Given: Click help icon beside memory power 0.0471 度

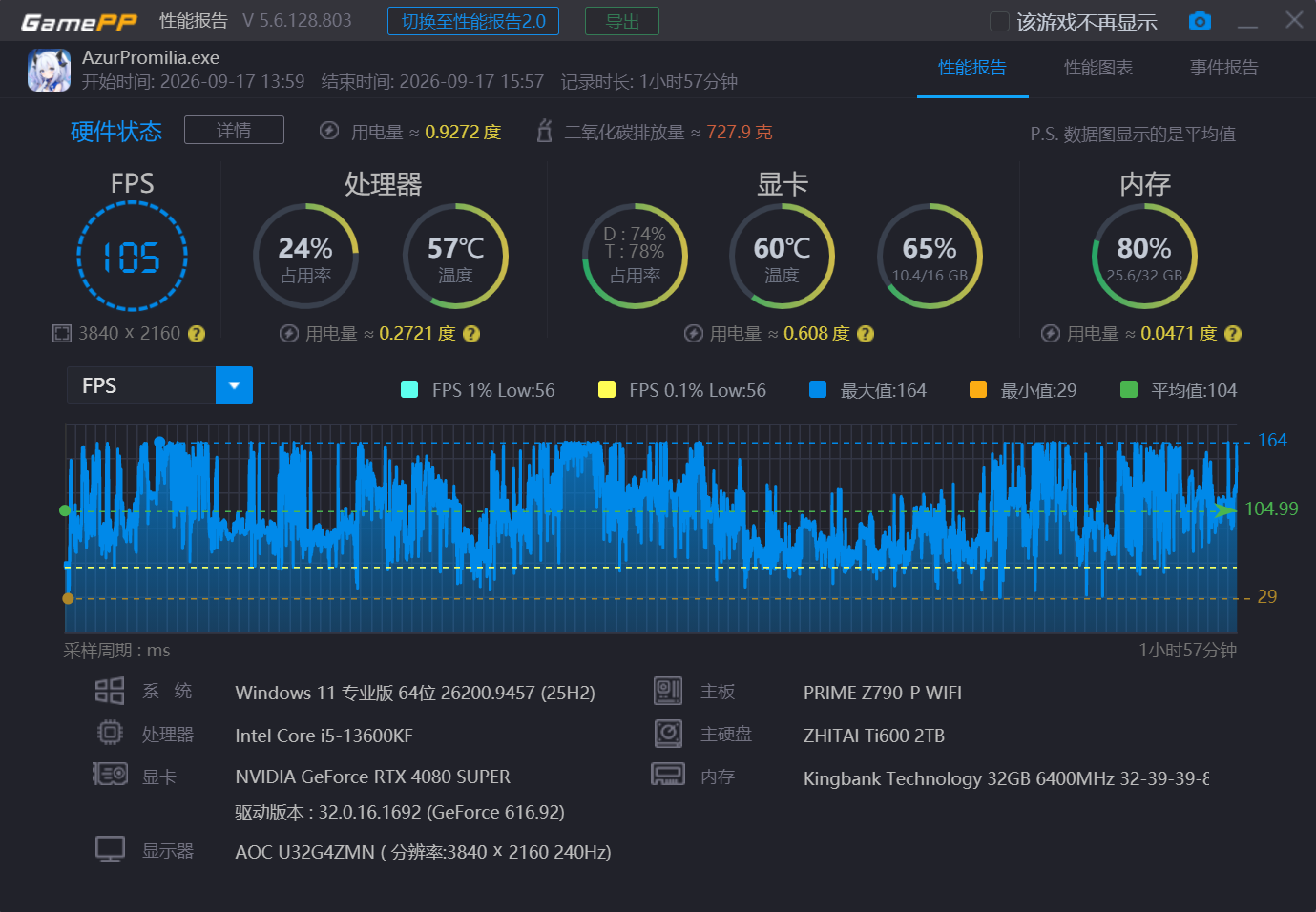Looking at the screenshot, I should (x=1233, y=334).
